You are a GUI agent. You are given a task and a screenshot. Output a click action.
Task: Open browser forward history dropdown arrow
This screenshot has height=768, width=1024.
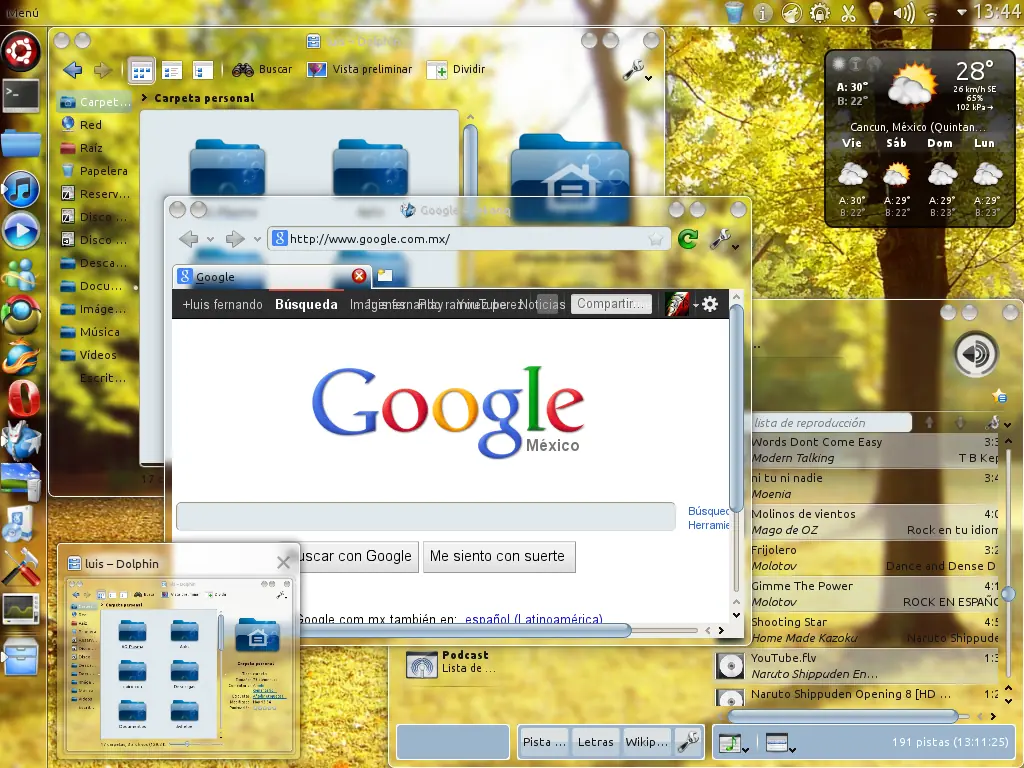[257, 240]
